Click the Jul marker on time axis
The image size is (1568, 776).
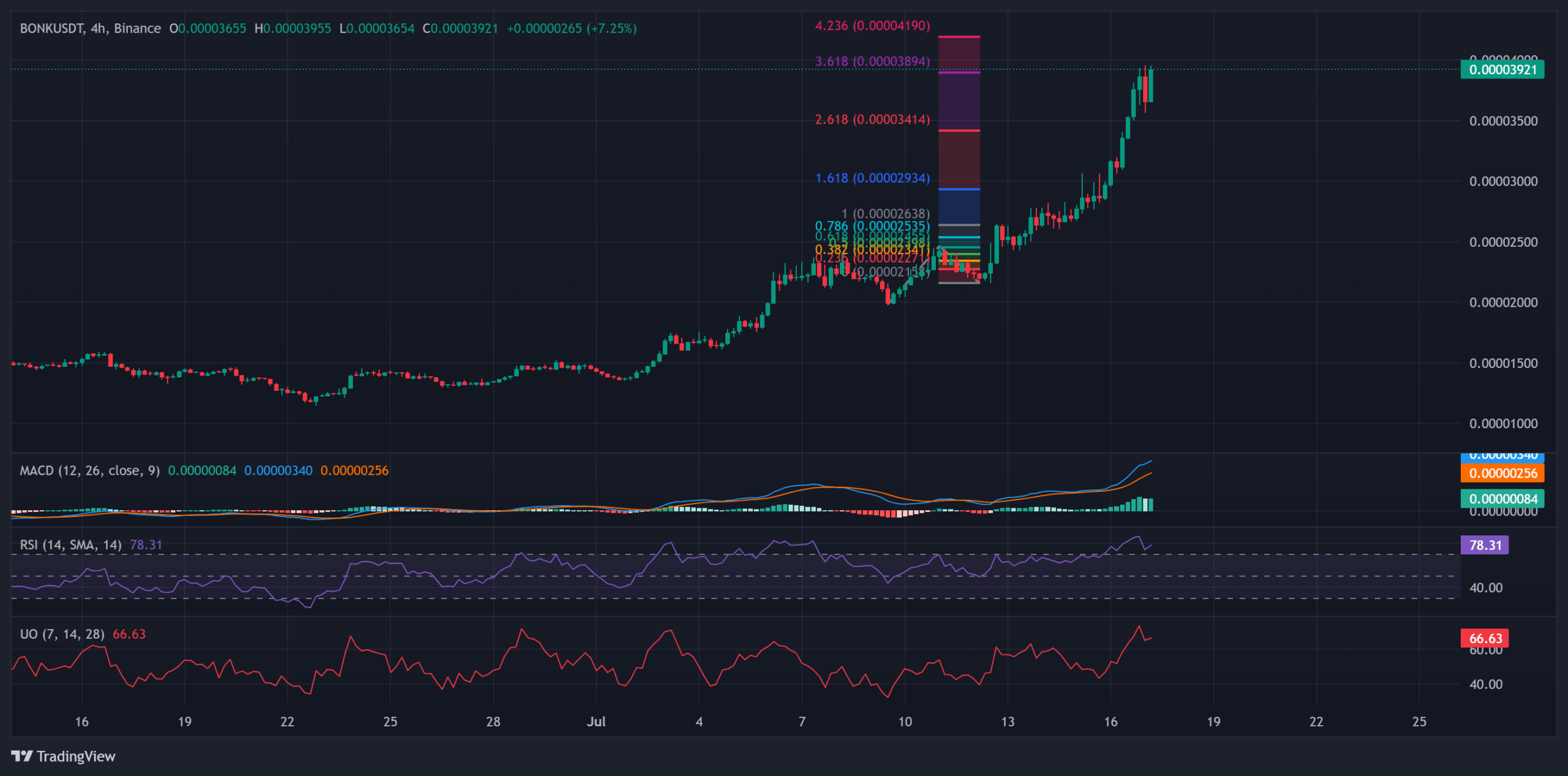point(596,721)
